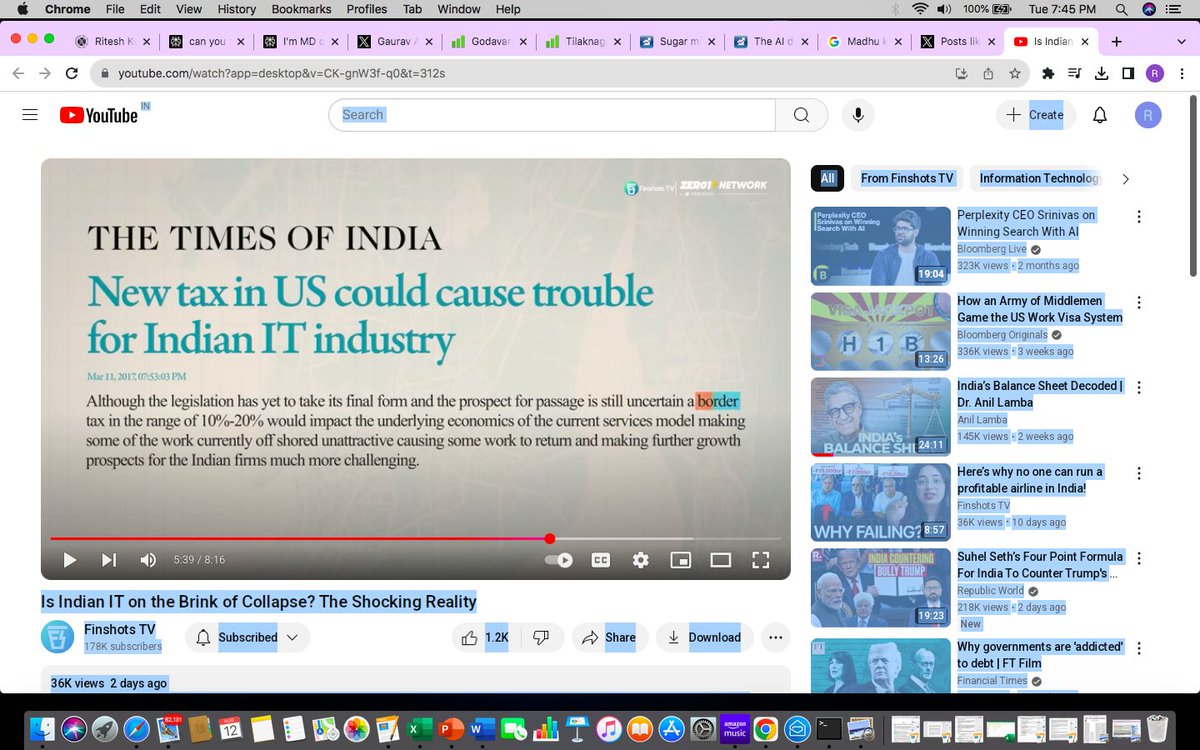Show more filter chips arrow
This screenshot has width=1200, height=750.
(1125, 179)
